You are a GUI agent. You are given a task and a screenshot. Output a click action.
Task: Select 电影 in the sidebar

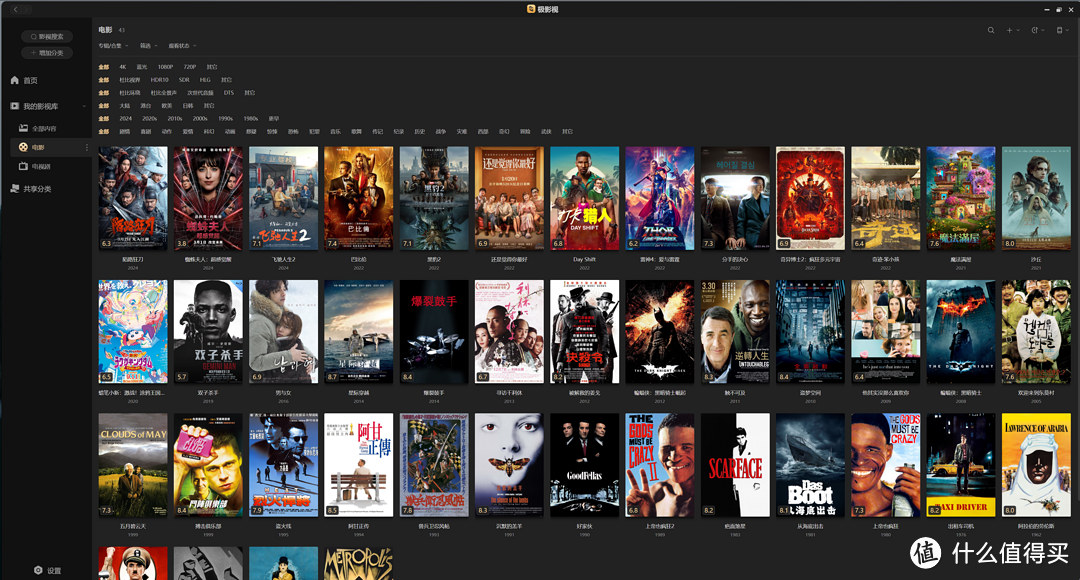[38, 148]
